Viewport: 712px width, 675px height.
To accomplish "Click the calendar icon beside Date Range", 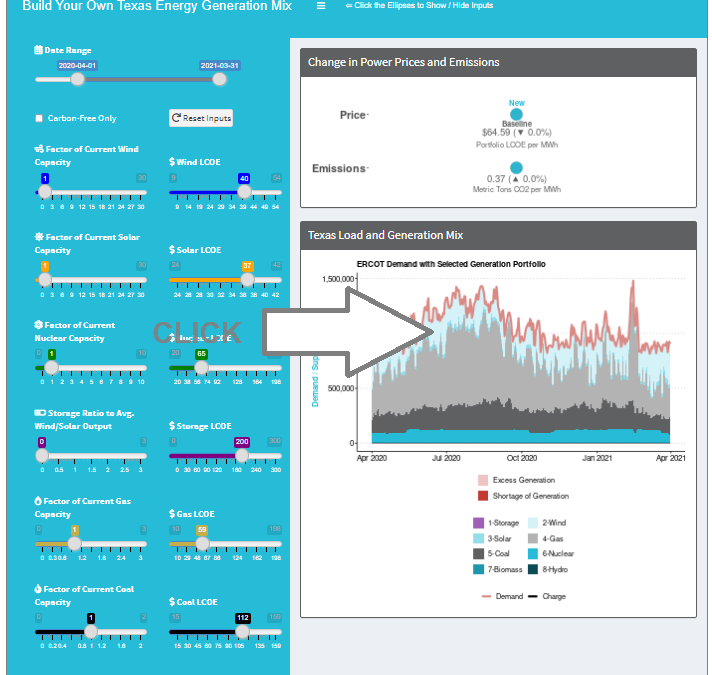I will tap(38, 50).
